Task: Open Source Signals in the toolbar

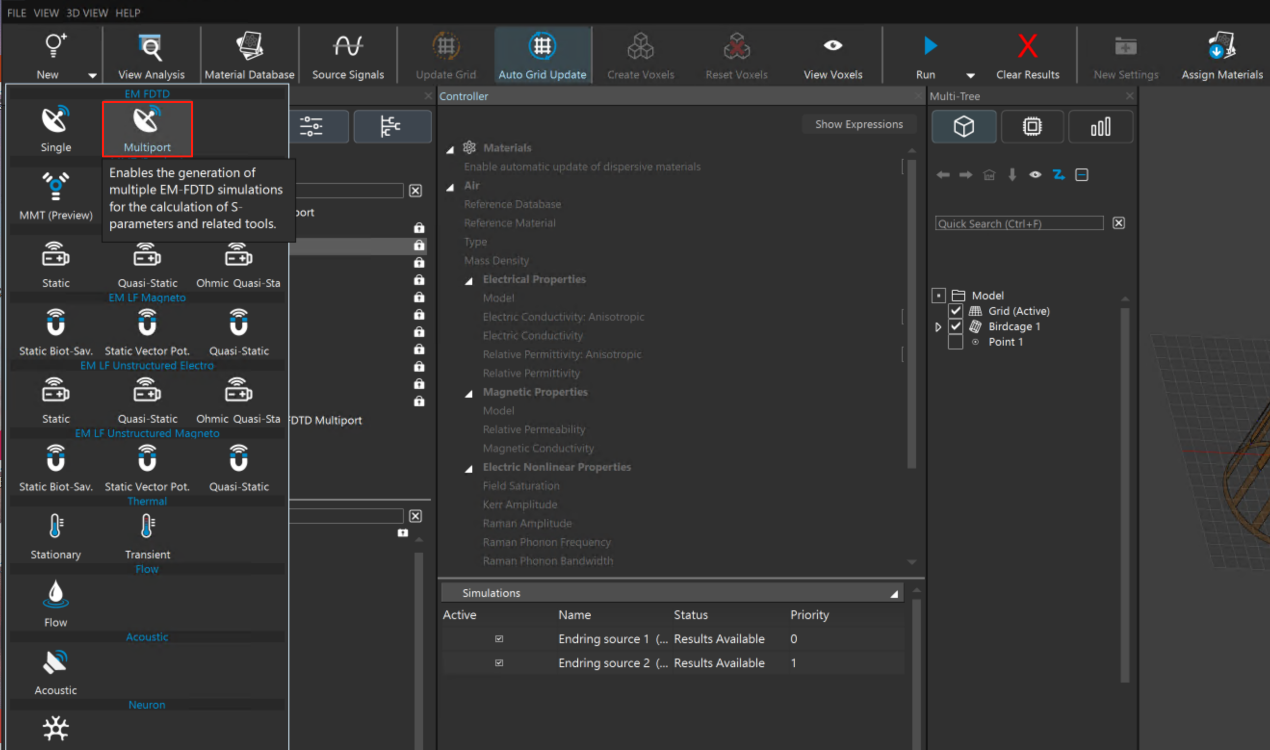Action: point(348,56)
